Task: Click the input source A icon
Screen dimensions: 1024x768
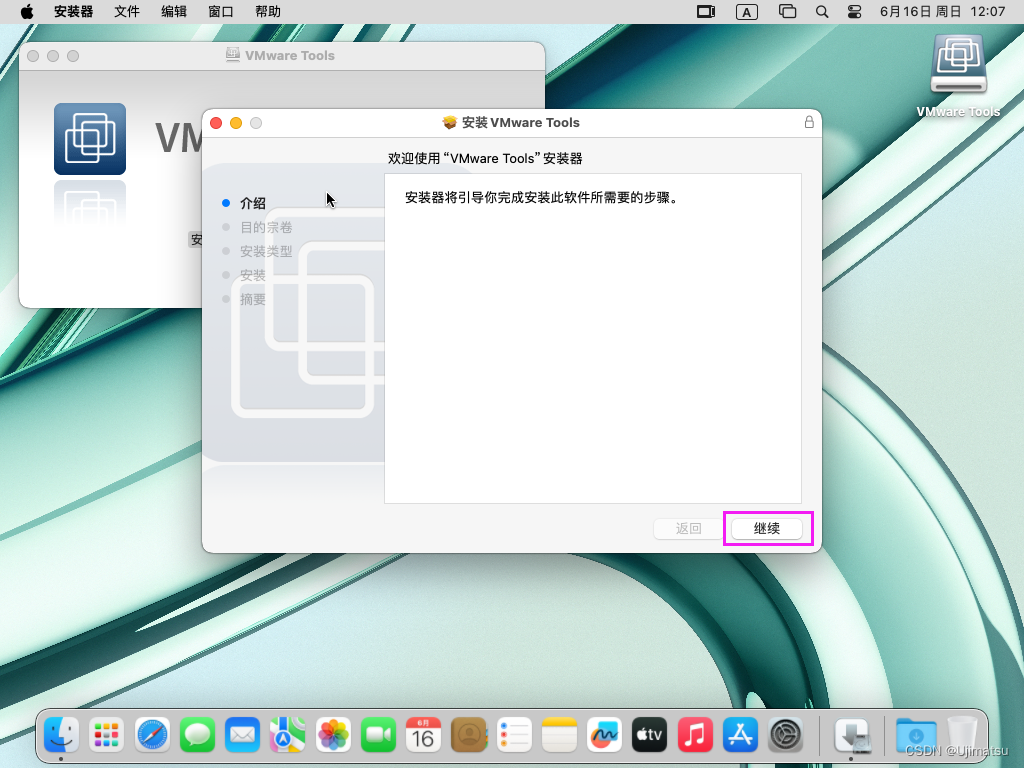Action: click(x=746, y=12)
